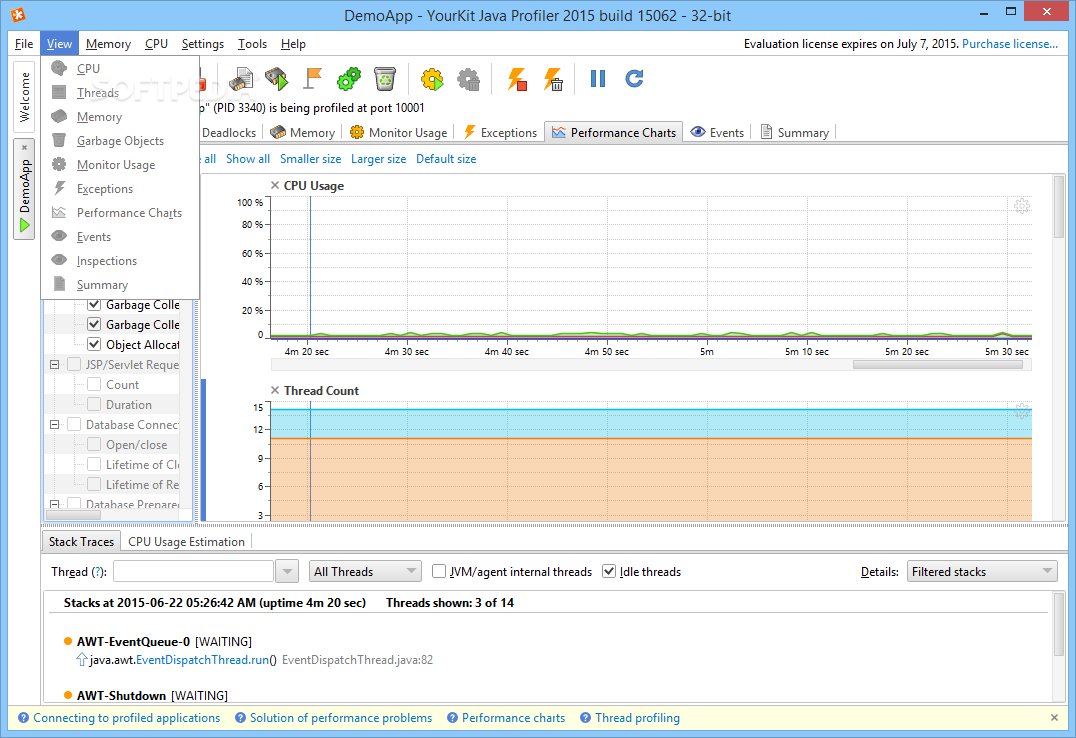Open the Thread filter dropdown arrow
Image resolution: width=1076 pixels, height=738 pixels.
pos(287,571)
